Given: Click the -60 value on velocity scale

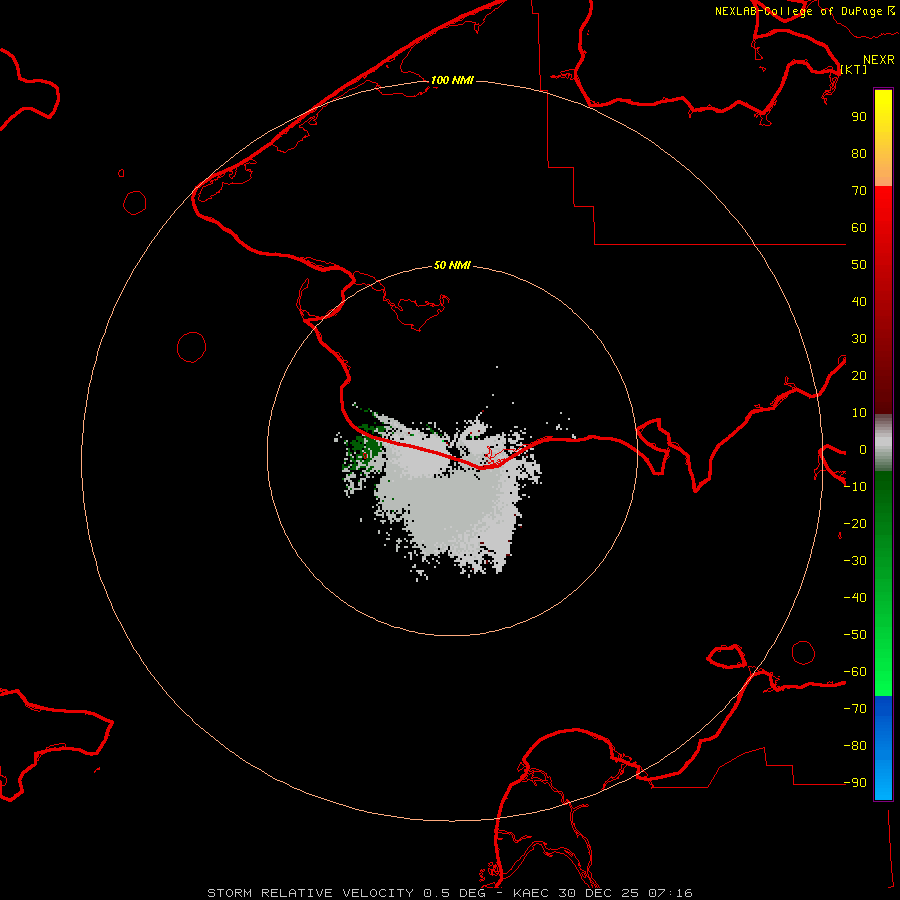Looking at the screenshot, I should tap(855, 672).
